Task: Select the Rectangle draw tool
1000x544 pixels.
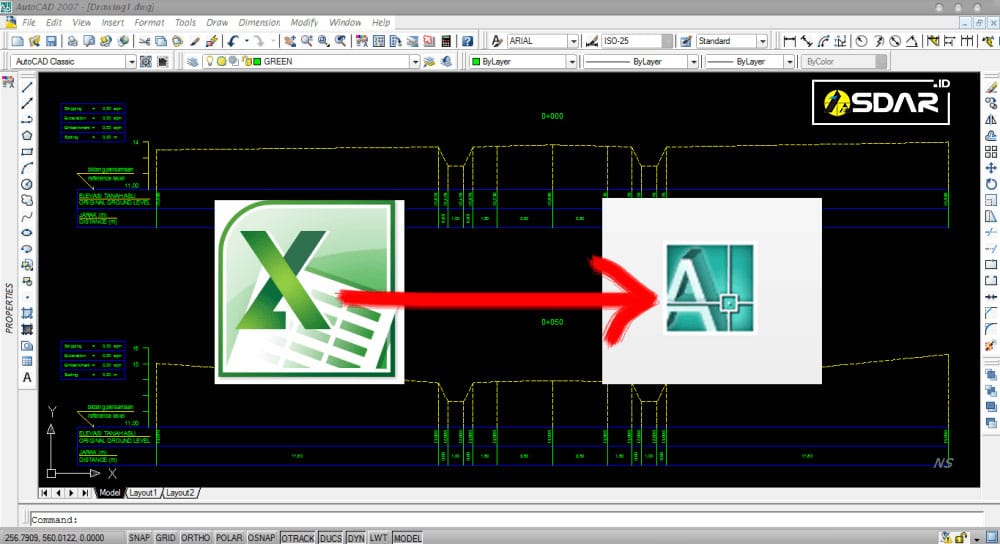Action: 27,152
